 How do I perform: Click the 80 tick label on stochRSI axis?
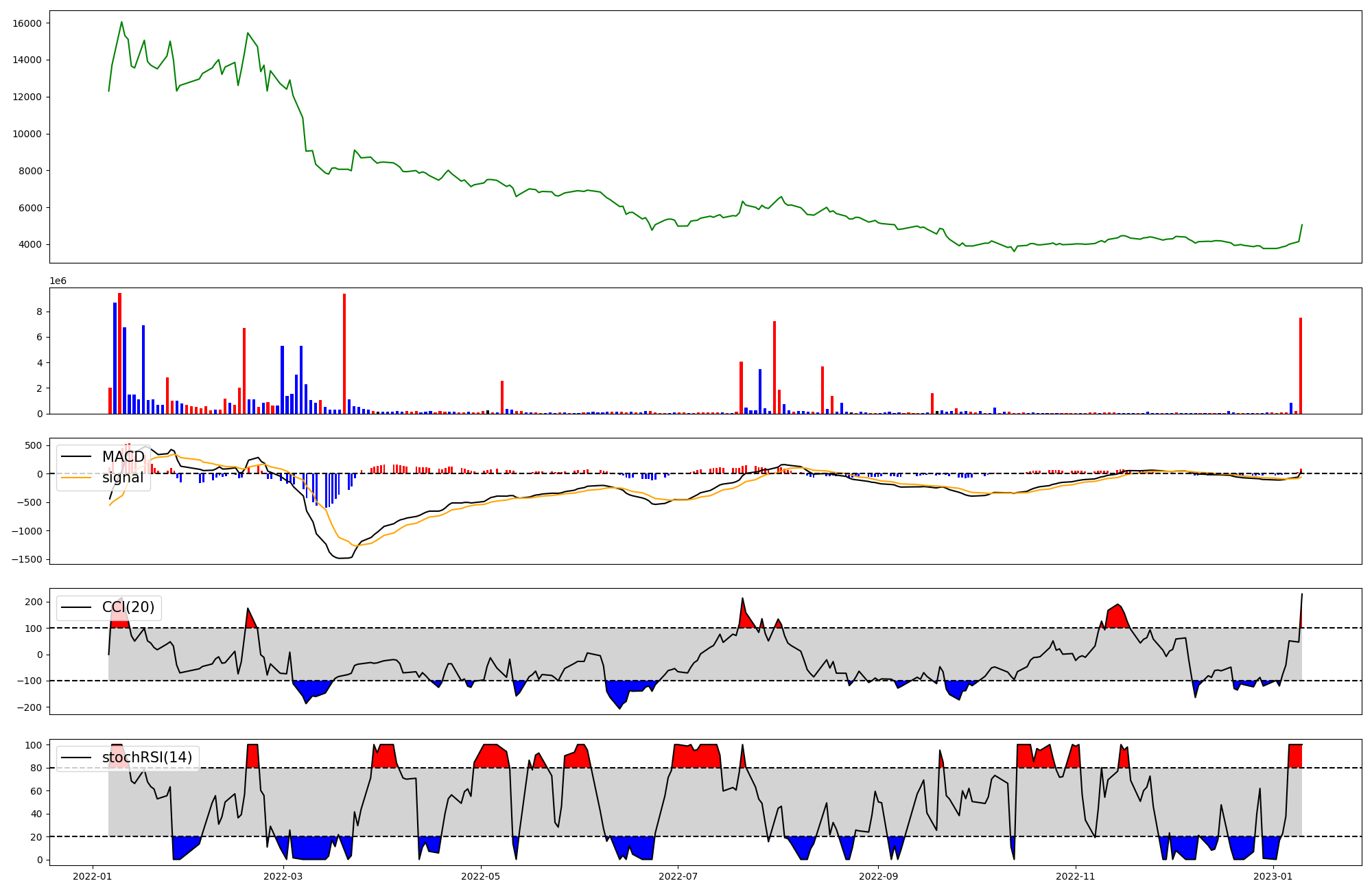tap(35, 768)
